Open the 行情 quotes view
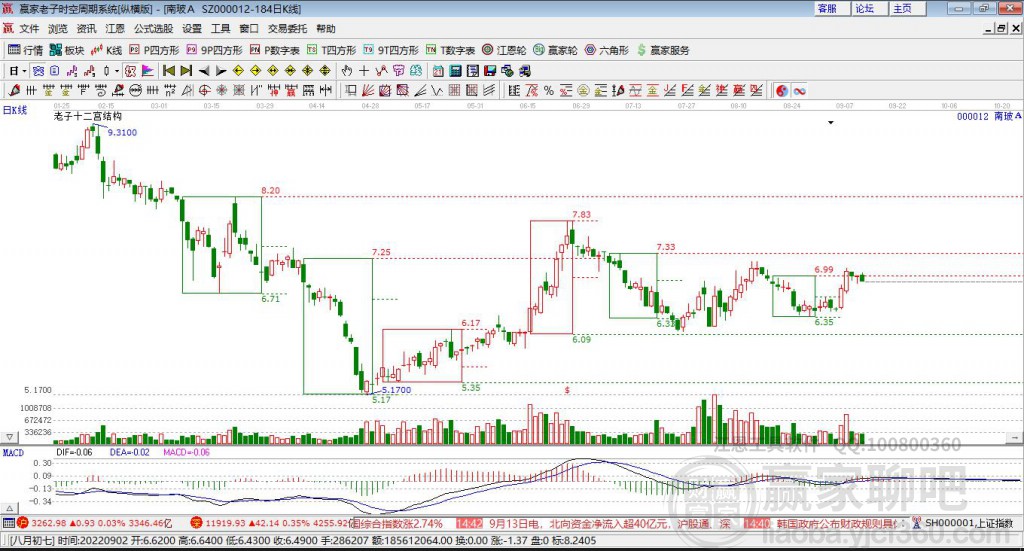This screenshot has width=1024, height=551. click(x=25, y=50)
